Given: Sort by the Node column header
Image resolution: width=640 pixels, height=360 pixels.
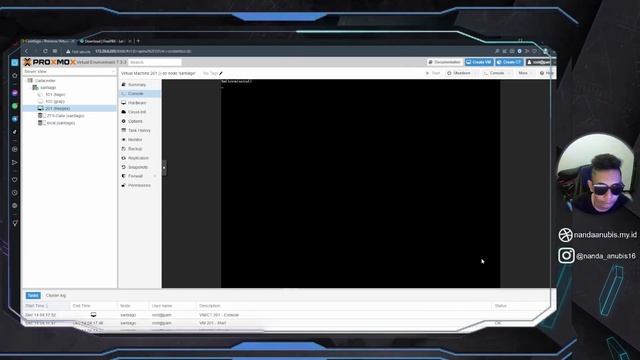Looking at the screenshot, I should click(x=133, y=306).
